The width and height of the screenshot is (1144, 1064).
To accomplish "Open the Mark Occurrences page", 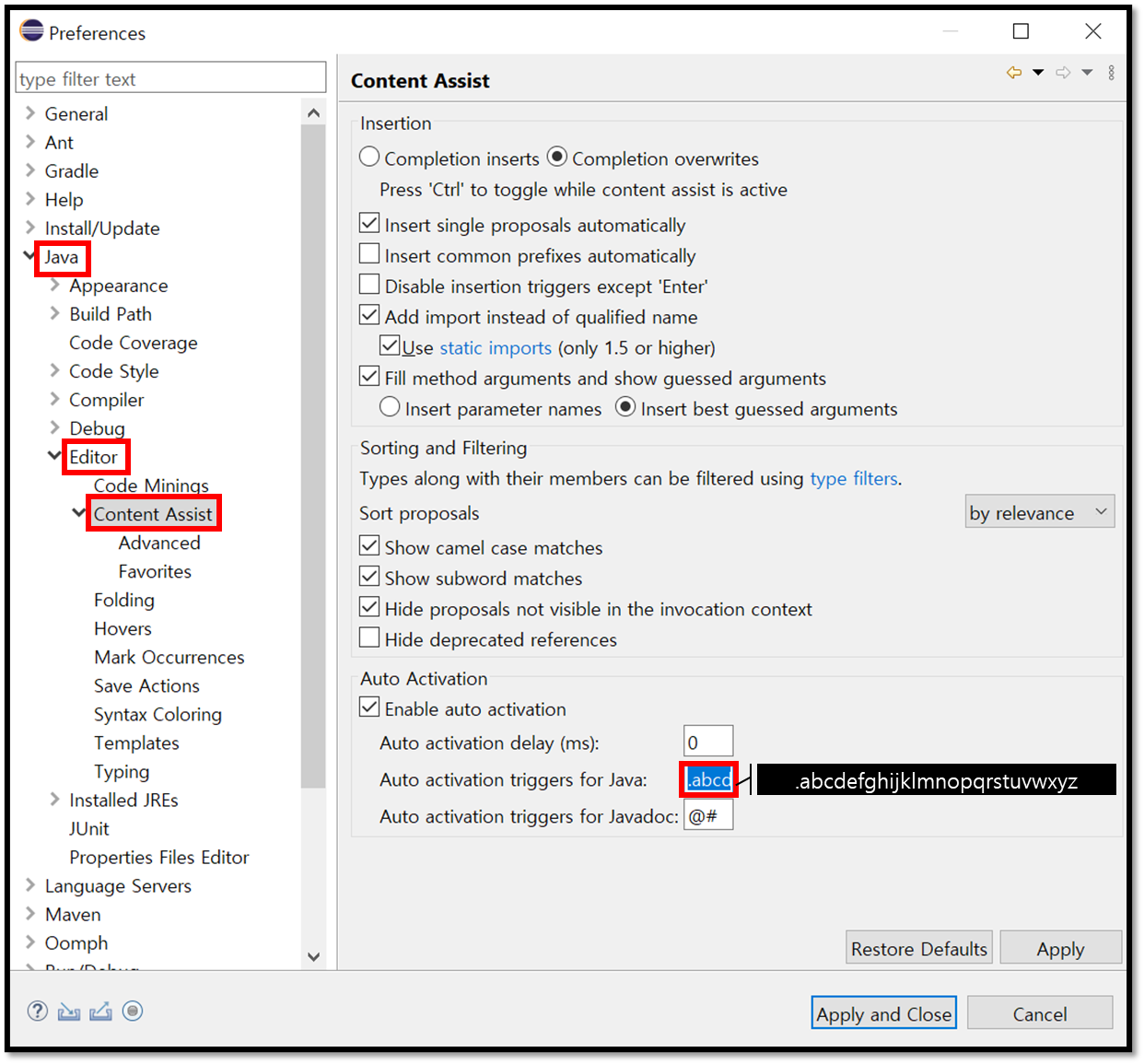I will point(169,657).
